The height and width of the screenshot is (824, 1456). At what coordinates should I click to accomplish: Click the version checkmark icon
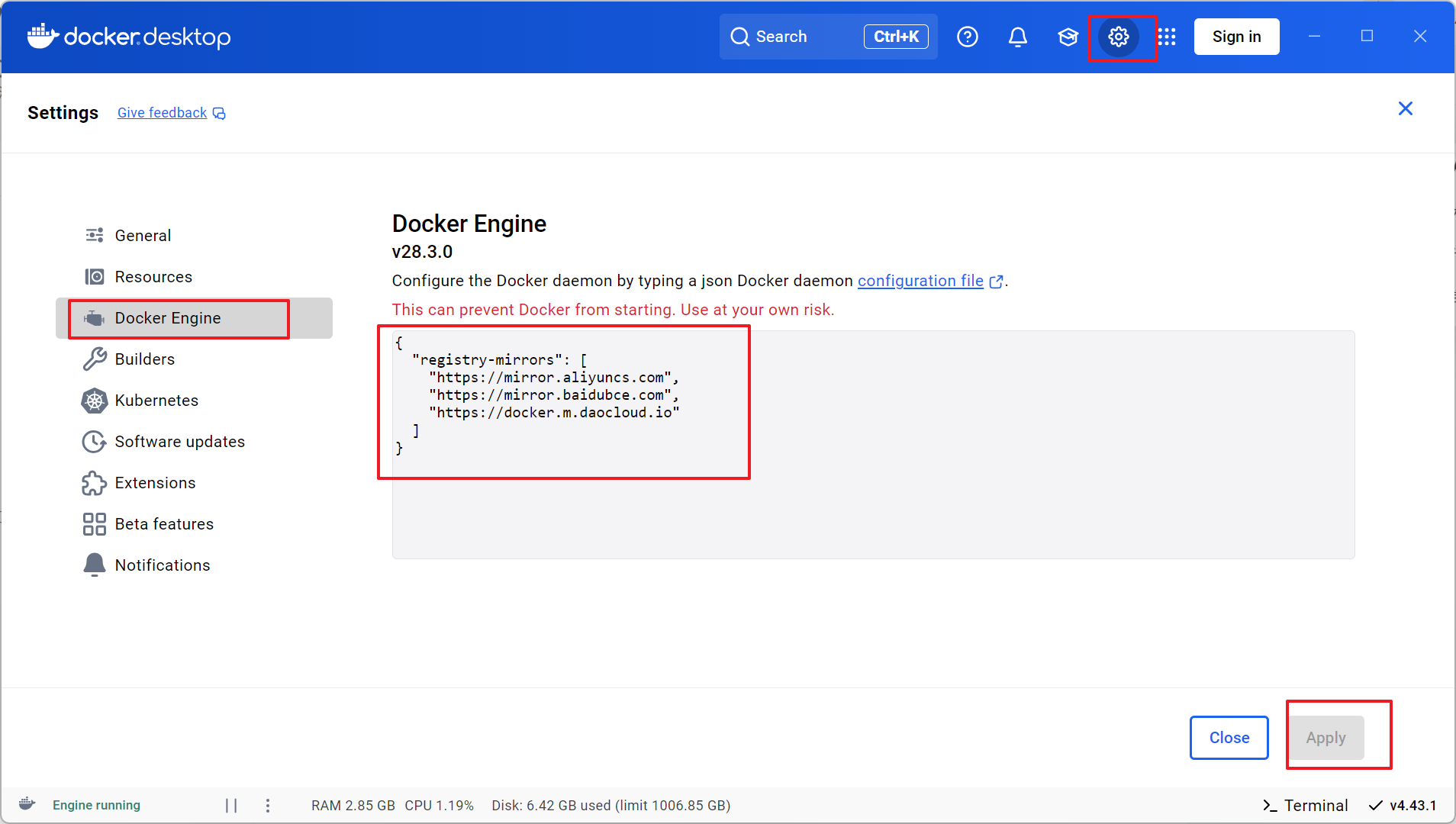tap(1375, 806)
